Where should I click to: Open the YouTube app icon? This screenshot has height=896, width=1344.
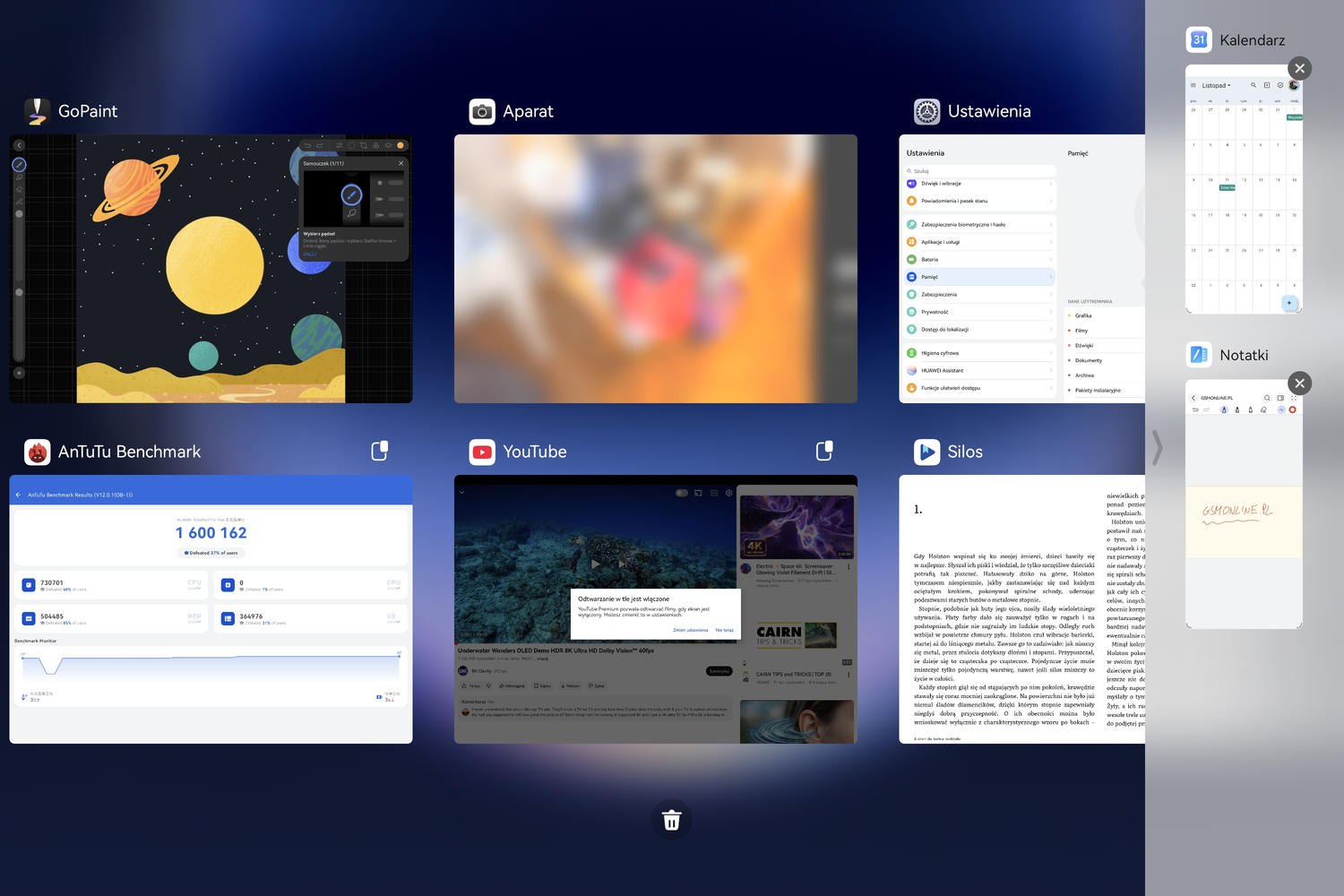[482, 452]
